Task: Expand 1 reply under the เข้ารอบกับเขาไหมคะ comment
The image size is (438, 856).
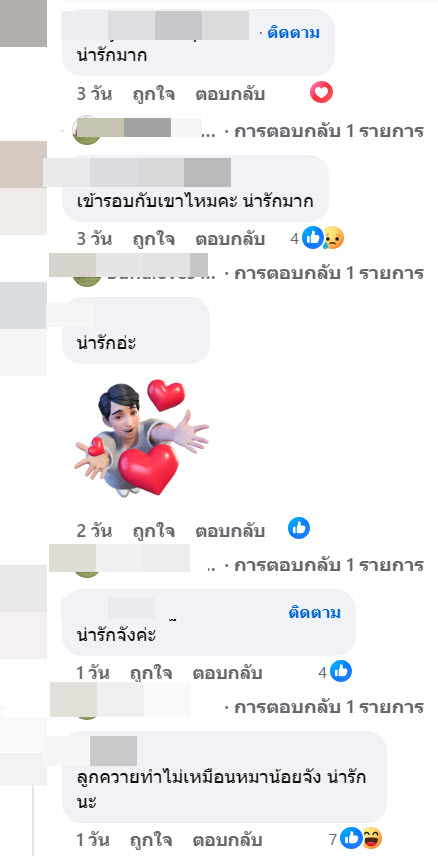Action: 329,273
